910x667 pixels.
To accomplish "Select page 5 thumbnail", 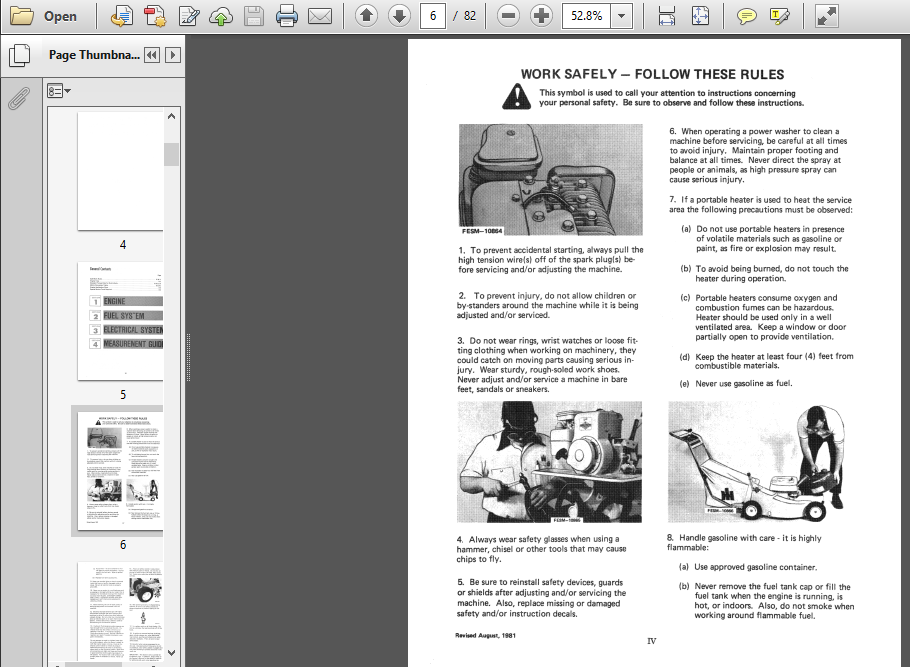I will 121,321.
